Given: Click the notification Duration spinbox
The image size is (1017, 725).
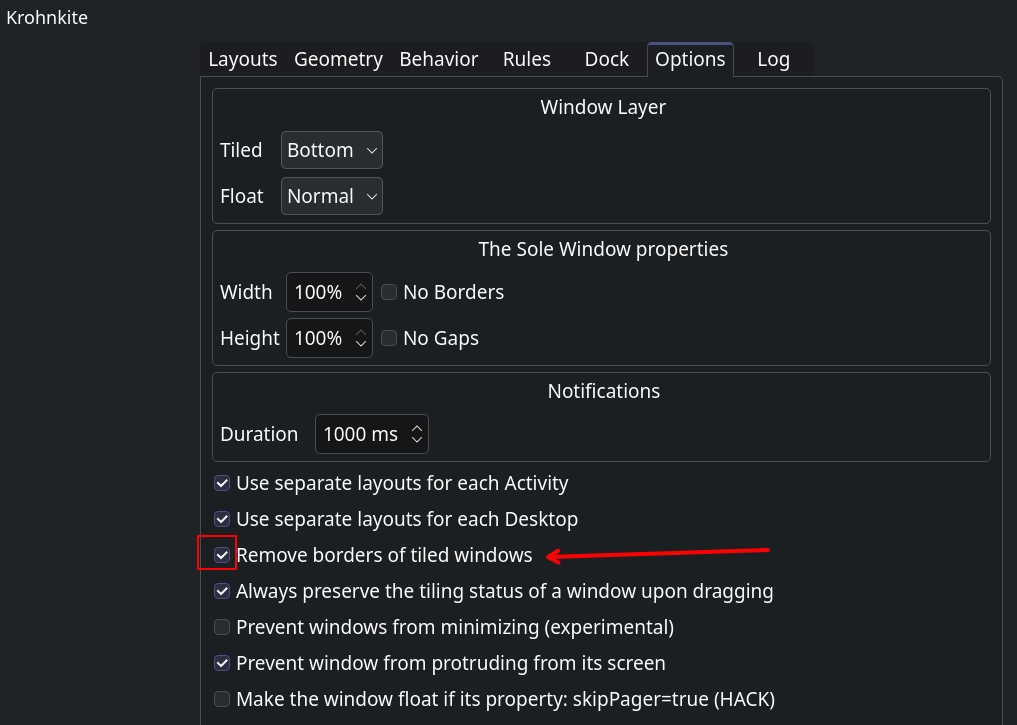Looking at the screenshot, I should click(361, 434).
